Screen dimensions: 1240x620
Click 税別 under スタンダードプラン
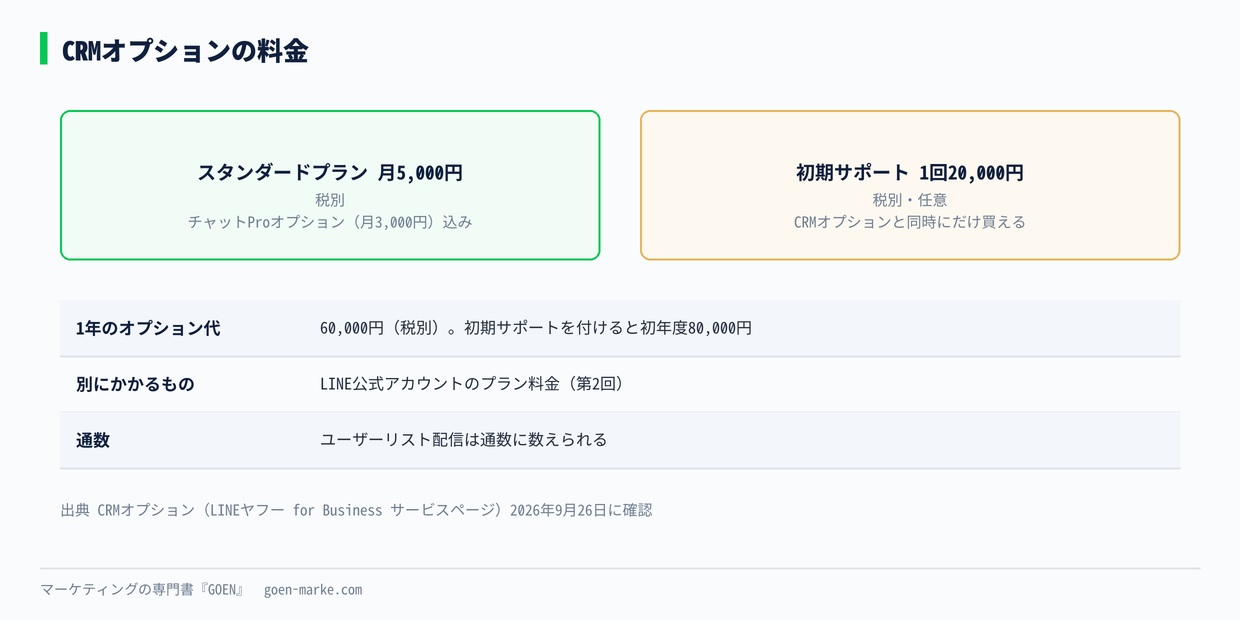[330, 200]
